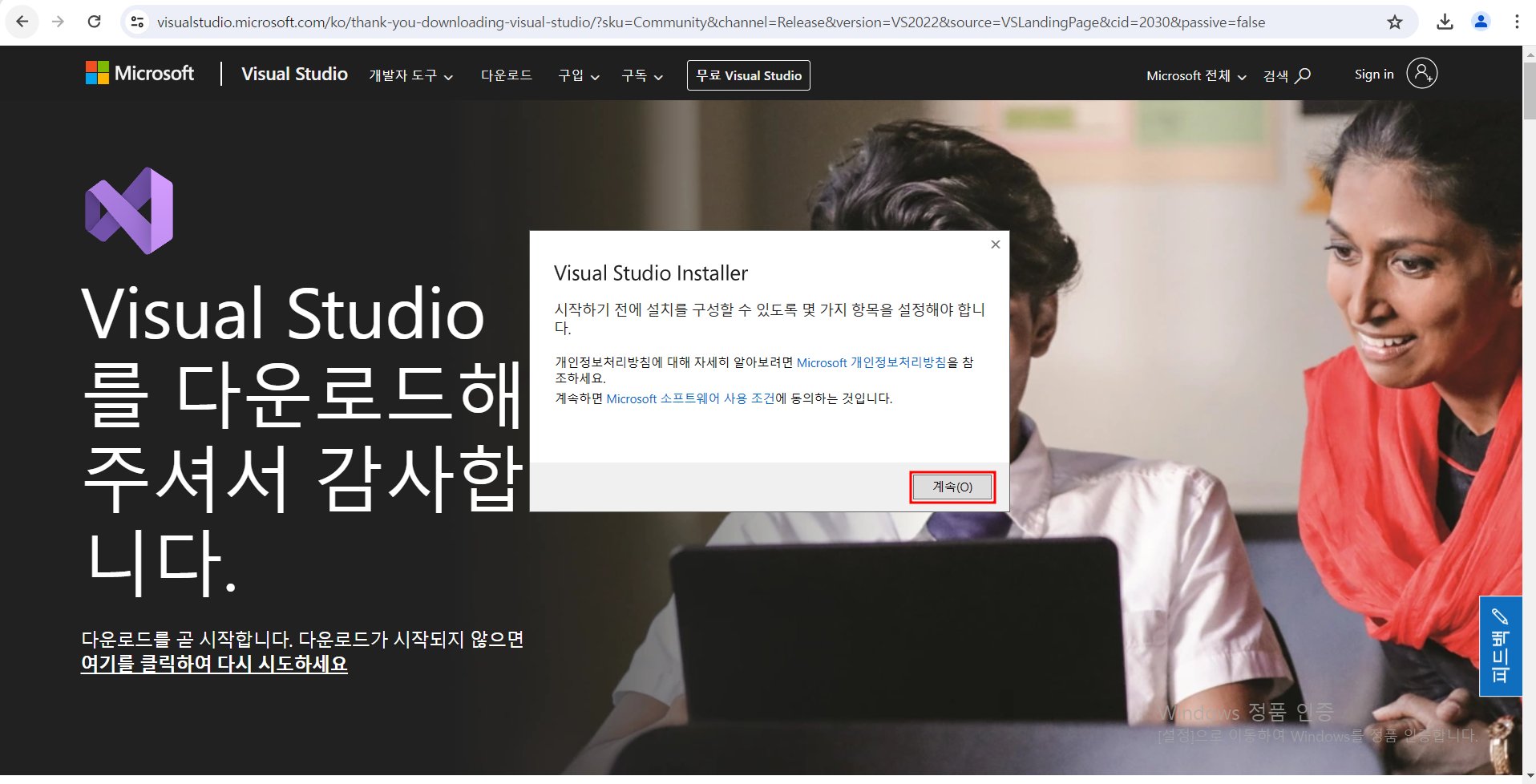Click the browser forward arrow
The width and height of the screenshot is (1536, 784).
pyautogui.click(x=58, y=22)
